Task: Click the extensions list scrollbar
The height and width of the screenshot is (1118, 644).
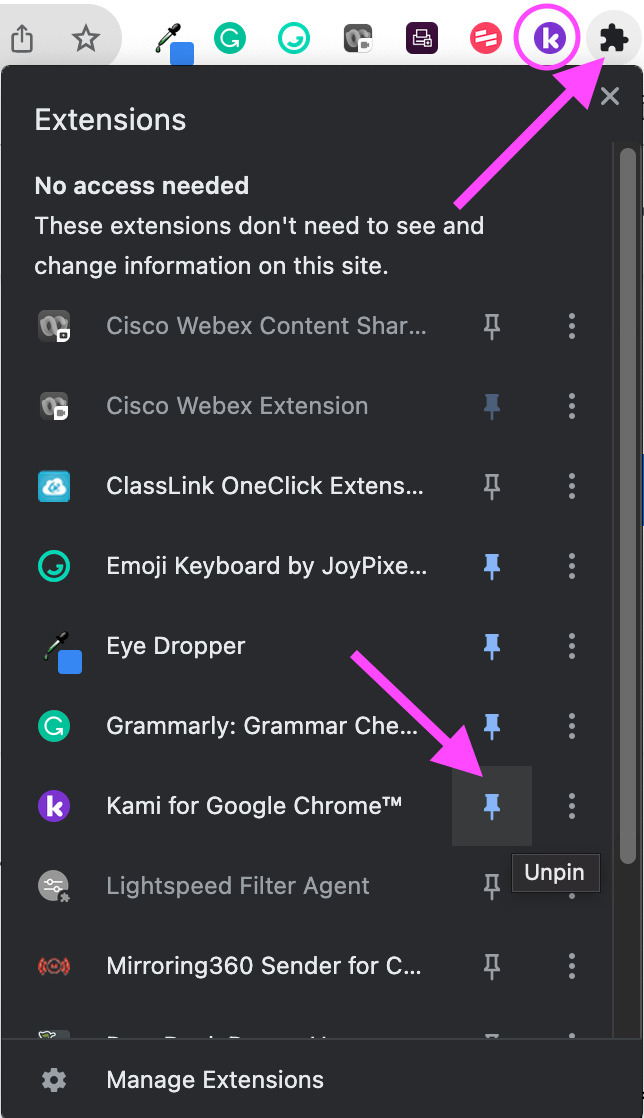Action: tap(627, 500)
